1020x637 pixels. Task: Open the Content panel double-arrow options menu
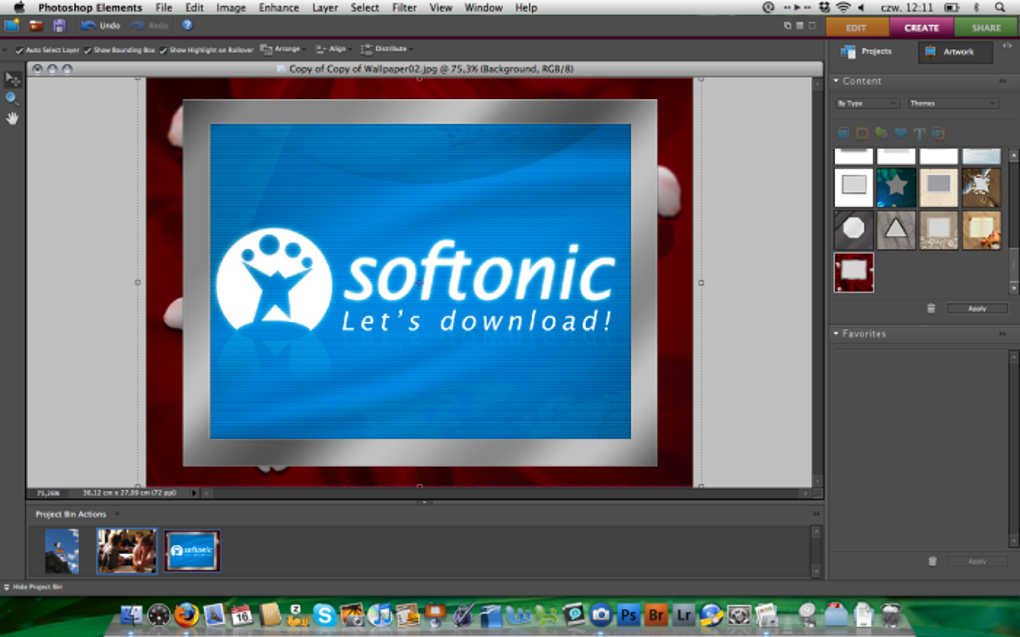click(x=1002, y=81)
